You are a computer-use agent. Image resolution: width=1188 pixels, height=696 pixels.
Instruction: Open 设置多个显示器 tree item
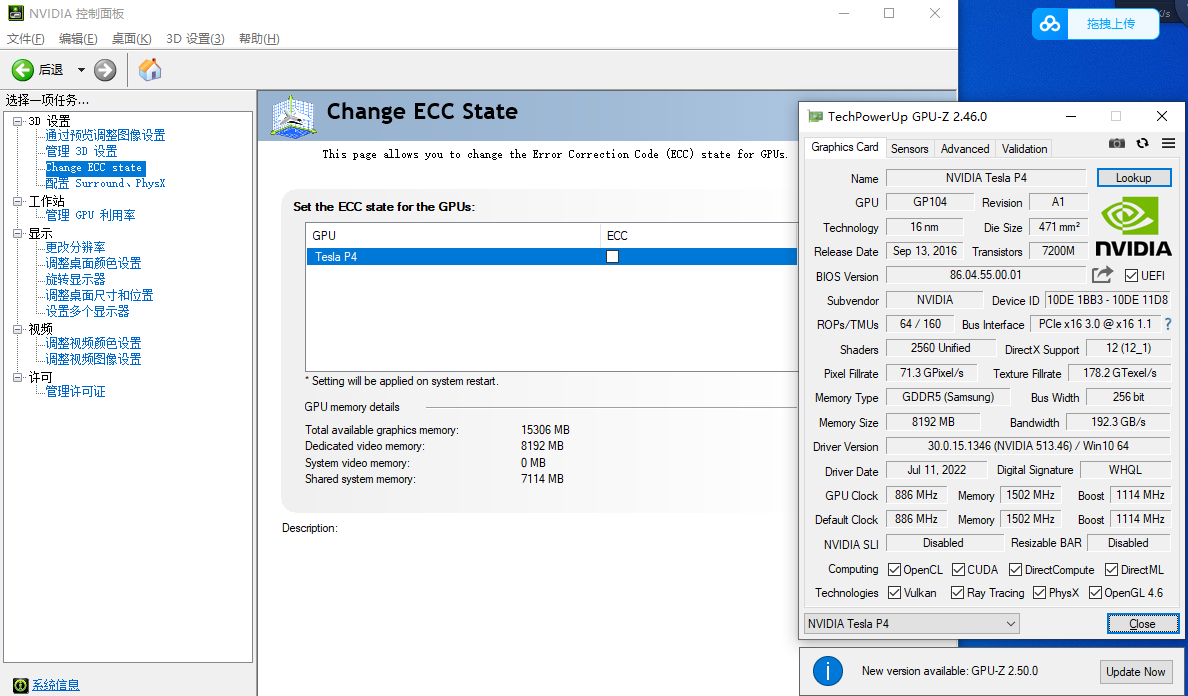87,311
